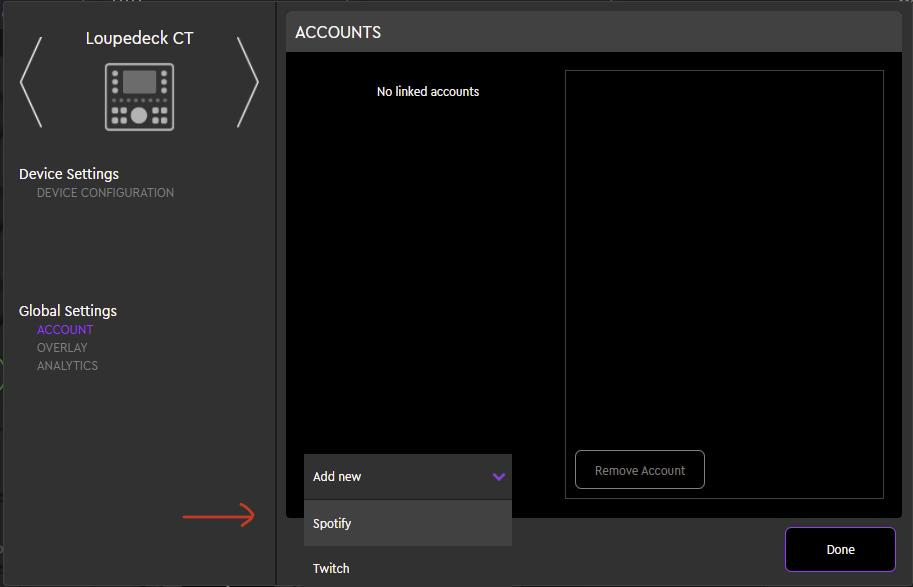
Task: Click Done to close settings
Action: (840, 549)
